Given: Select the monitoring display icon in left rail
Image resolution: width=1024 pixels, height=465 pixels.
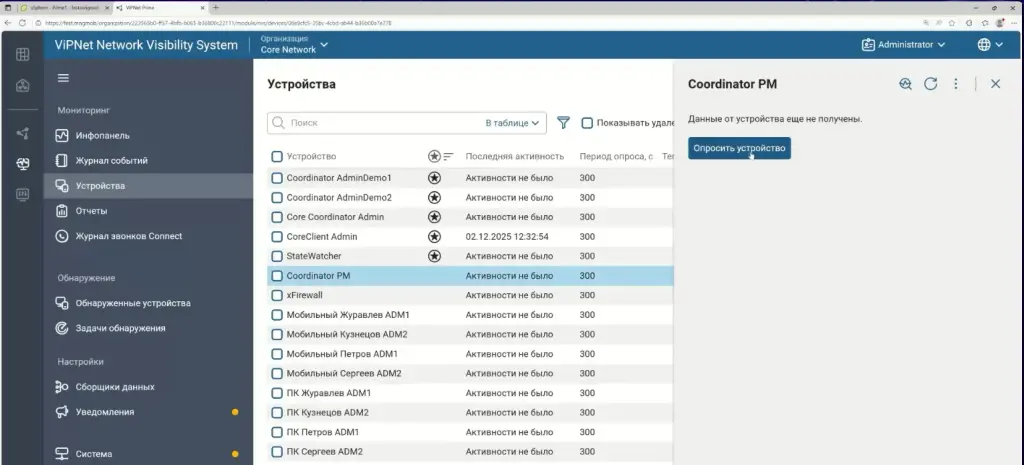Looking at the screenshot, I should [x=23, y=163].
